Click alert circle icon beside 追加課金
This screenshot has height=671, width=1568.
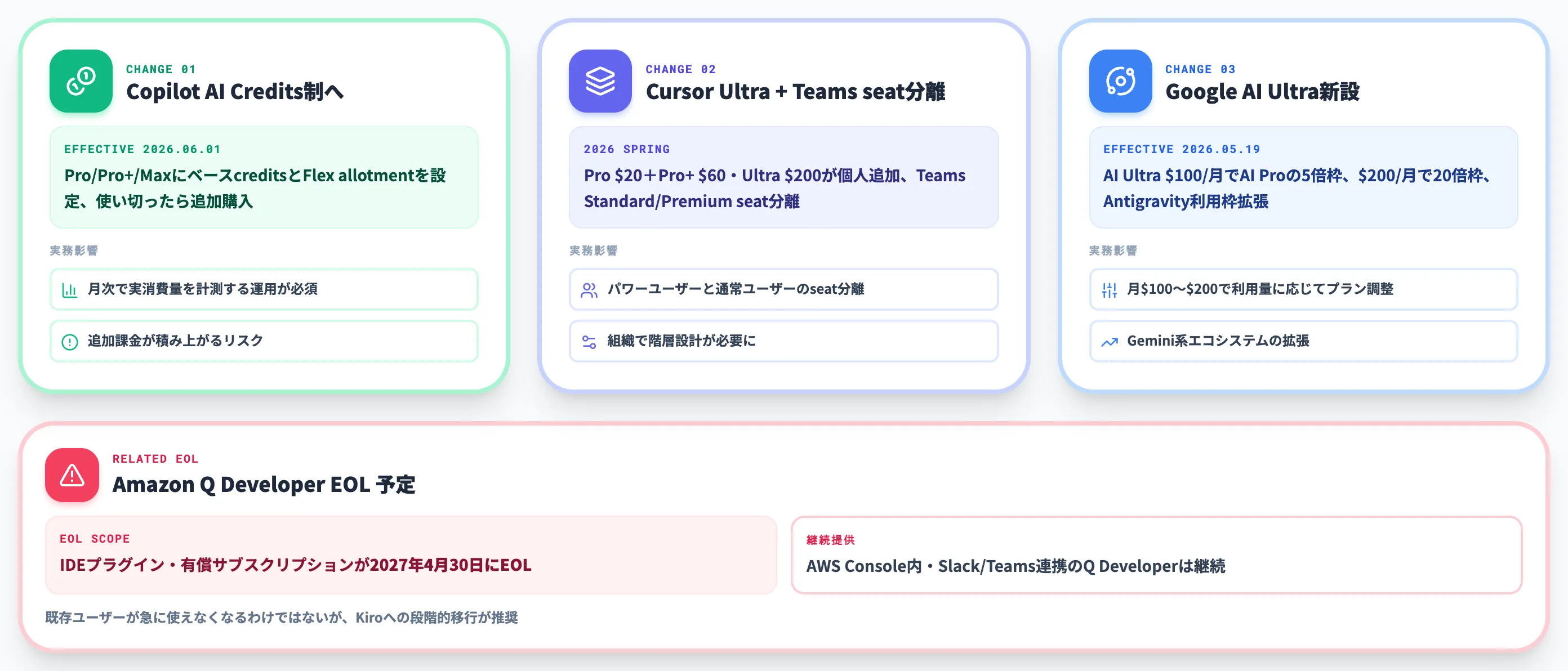(70, 342)
